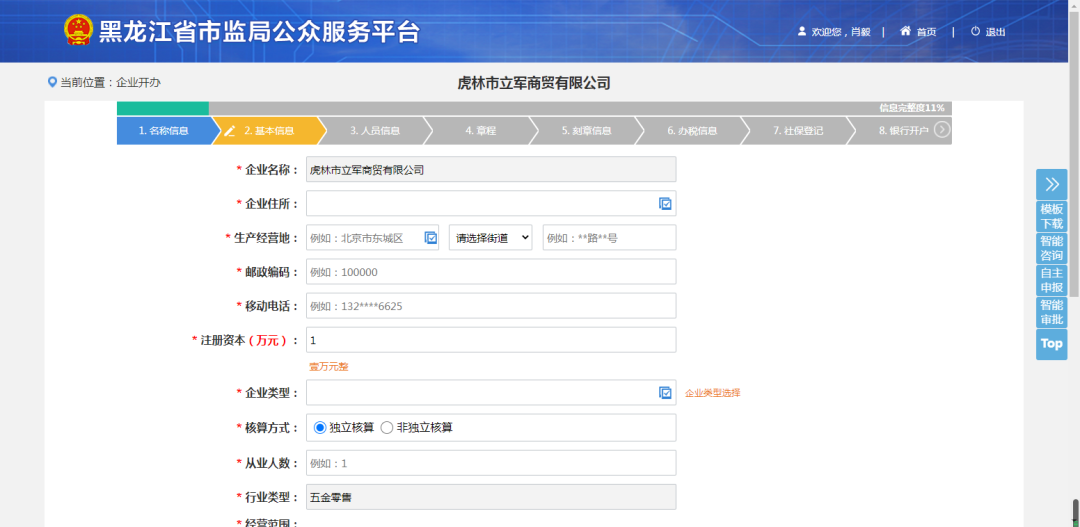Open 智能审批 from the side panel
Screen dimensions: 1080x527
coord(1052,313)
